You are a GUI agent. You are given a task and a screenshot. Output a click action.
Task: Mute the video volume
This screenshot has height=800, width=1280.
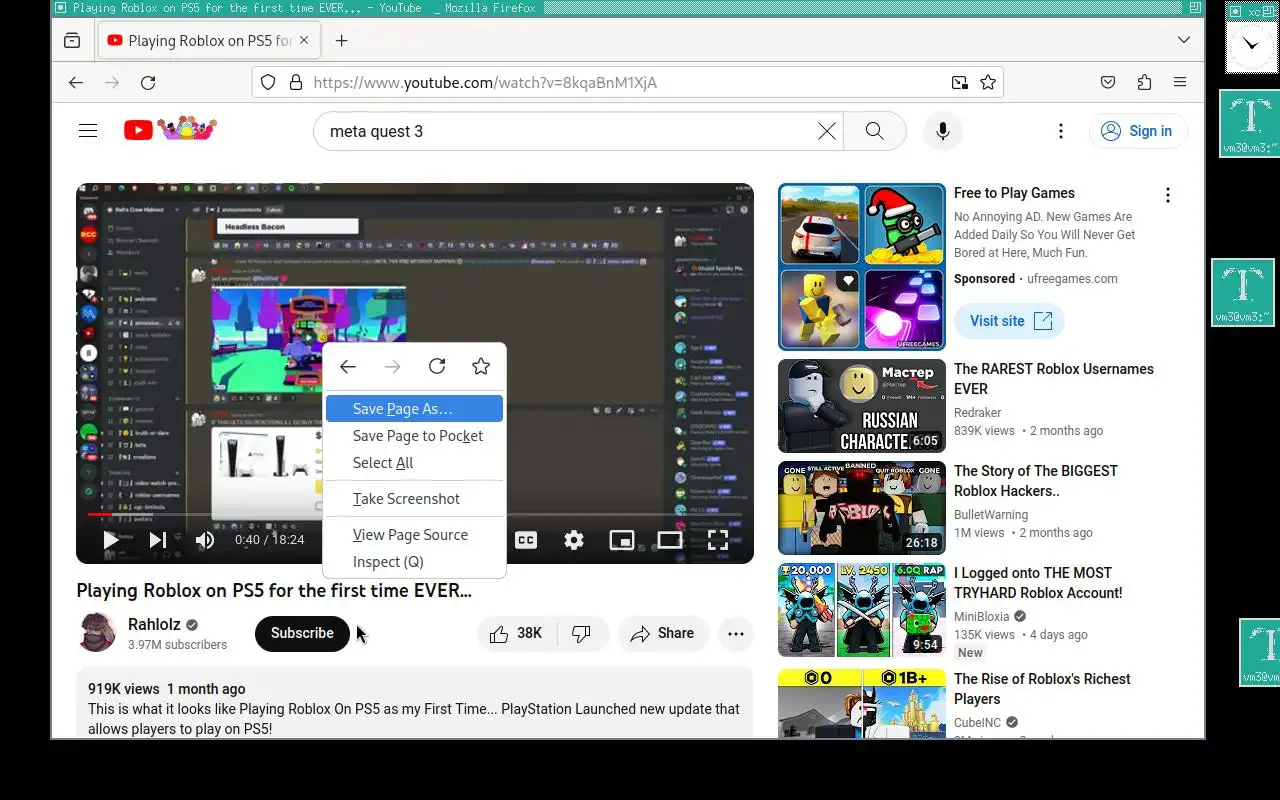pyautogui.click(x=205, y=540)
